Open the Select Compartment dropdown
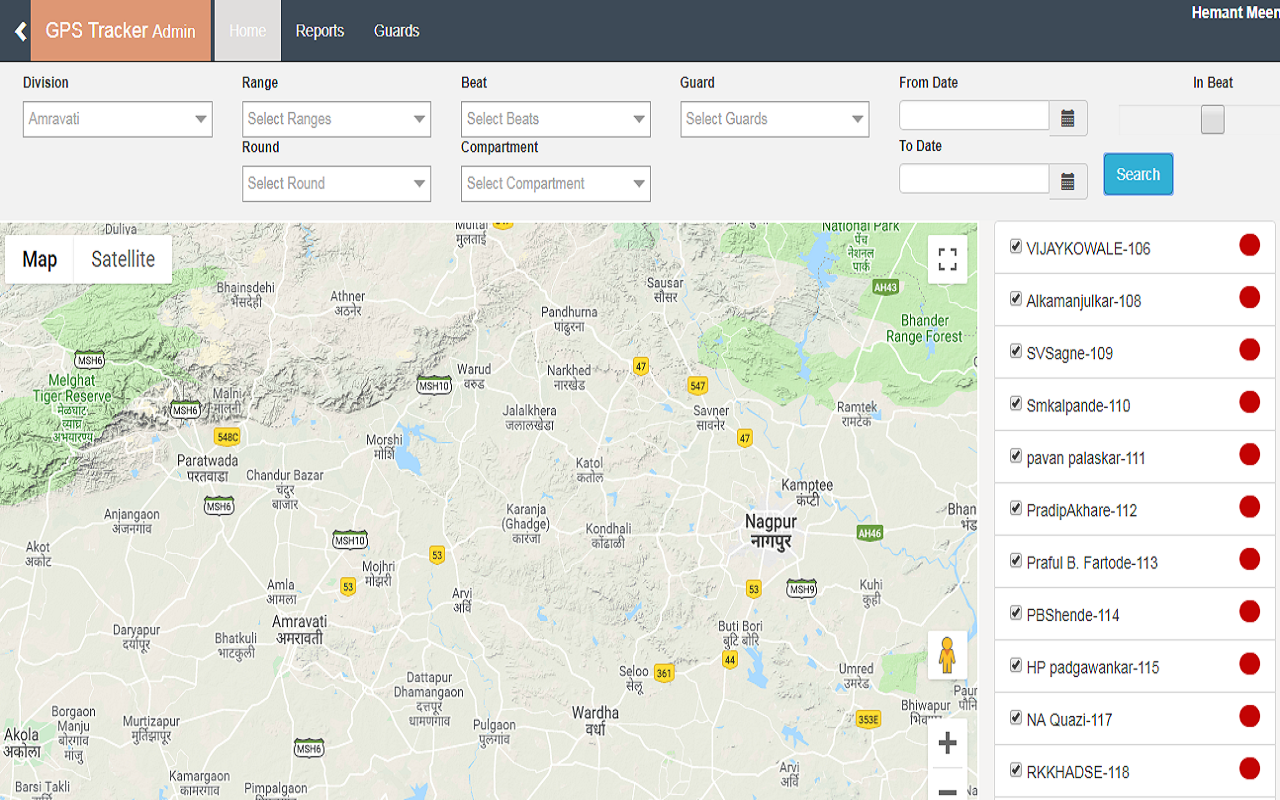Image resolution: width=1280 pixels, height=800 pixels. coord(555,184)
